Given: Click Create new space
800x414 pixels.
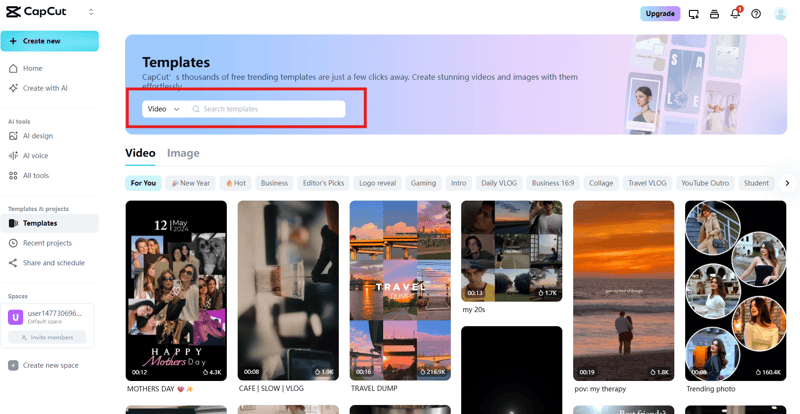Looking at the screenshot, I should (43, 366).
